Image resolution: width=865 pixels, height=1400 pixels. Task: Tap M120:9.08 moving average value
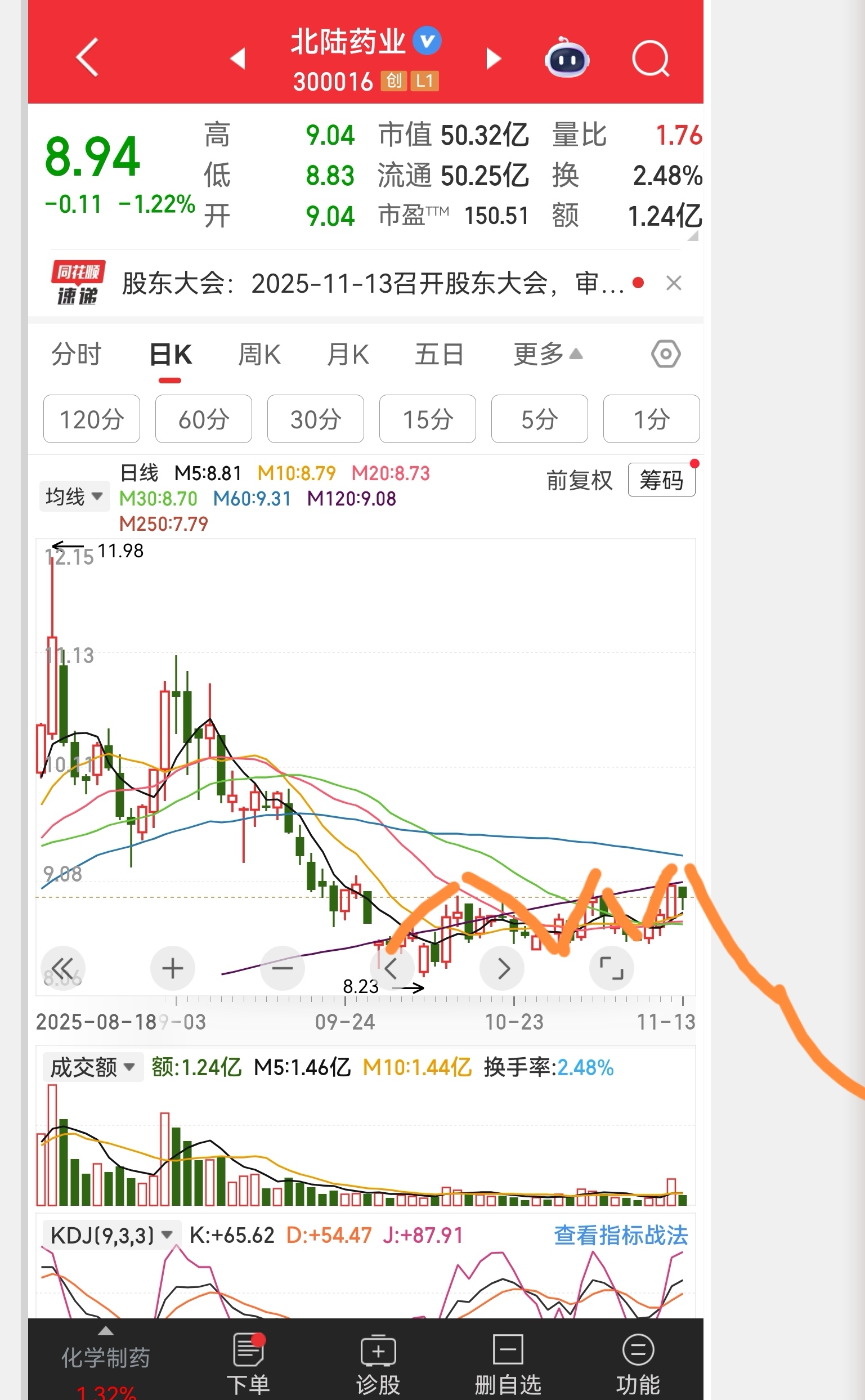point(351,498)
